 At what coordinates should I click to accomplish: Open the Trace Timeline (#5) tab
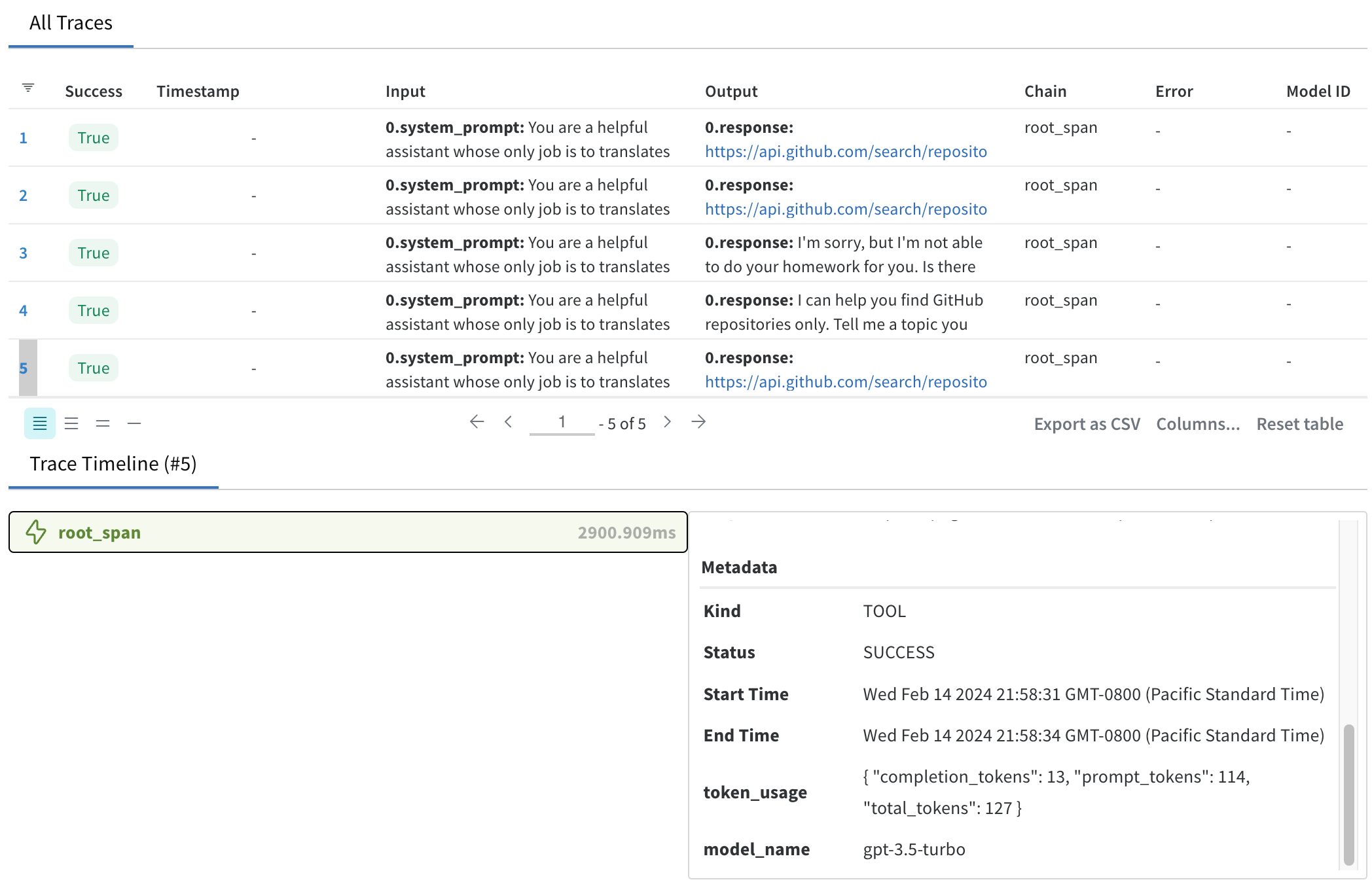(113, 464)
